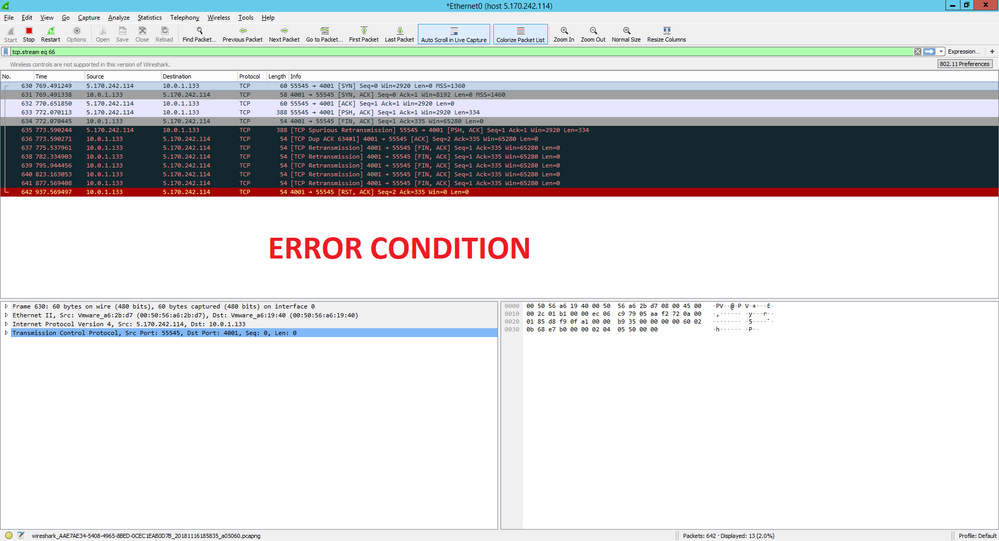Open the Go to Packet tool

[x=324, y=34]
